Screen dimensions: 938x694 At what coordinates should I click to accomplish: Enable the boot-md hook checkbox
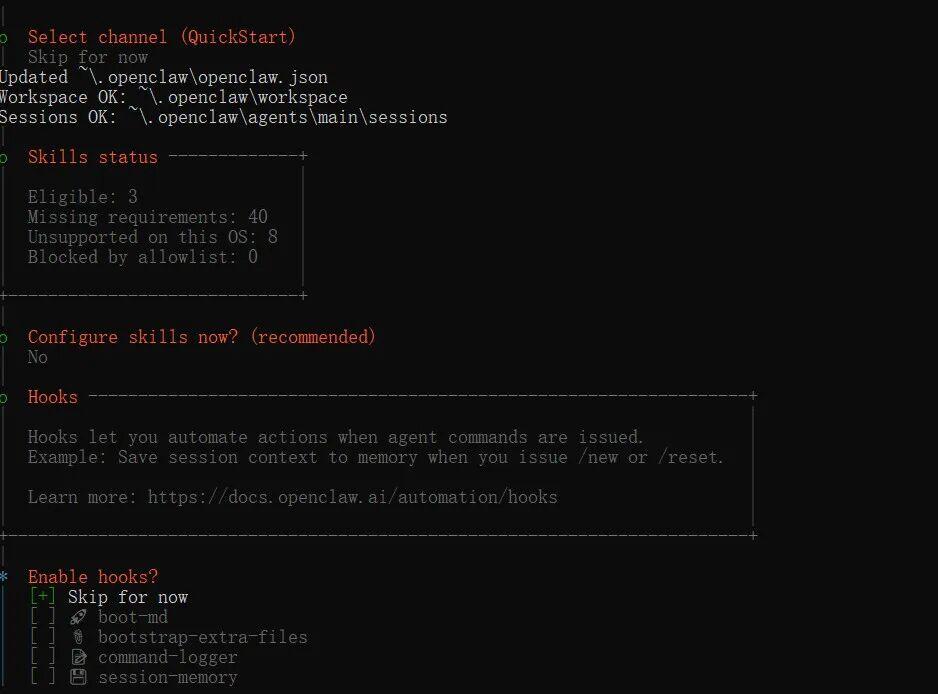[x=42, y=617]
